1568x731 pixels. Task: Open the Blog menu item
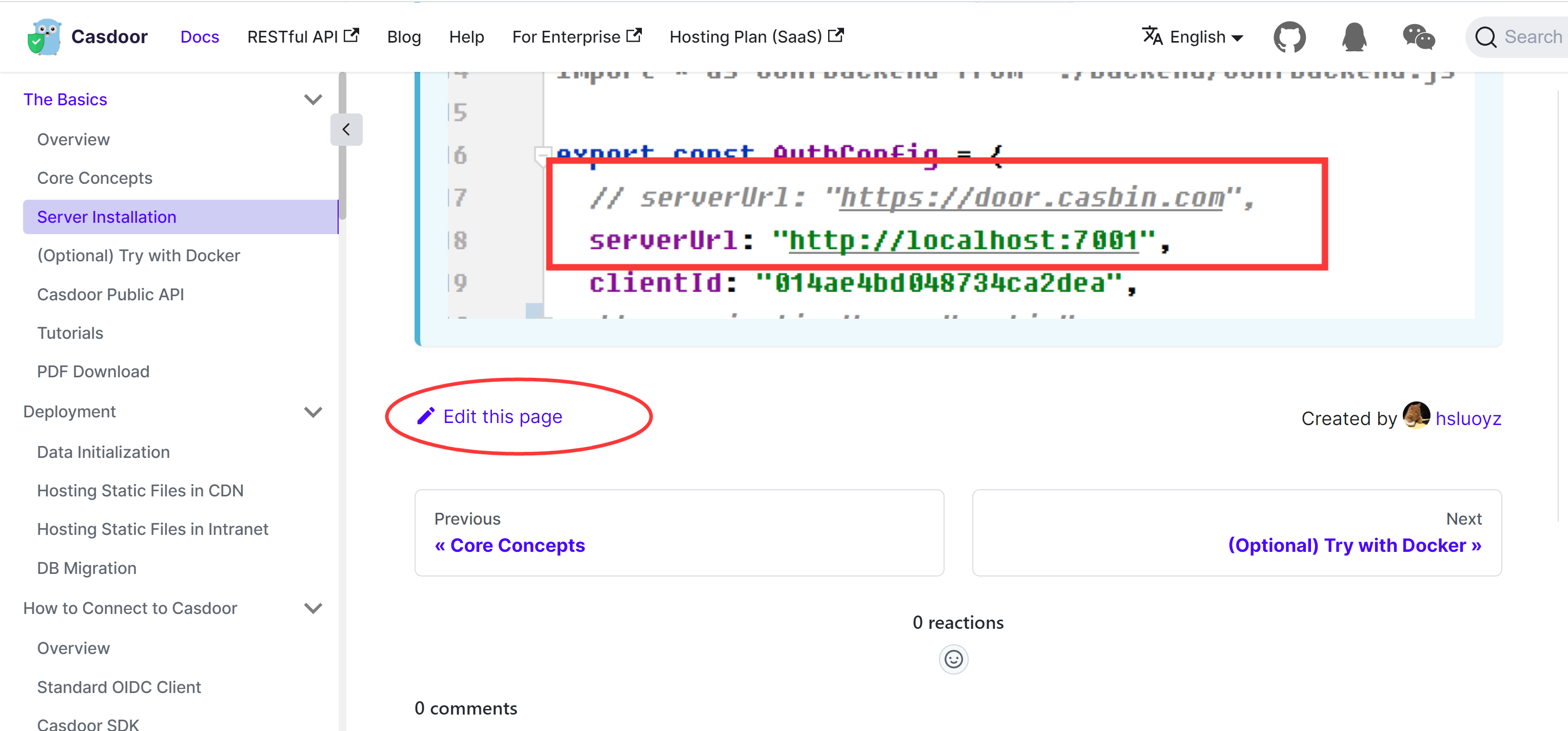pos(404,36)
